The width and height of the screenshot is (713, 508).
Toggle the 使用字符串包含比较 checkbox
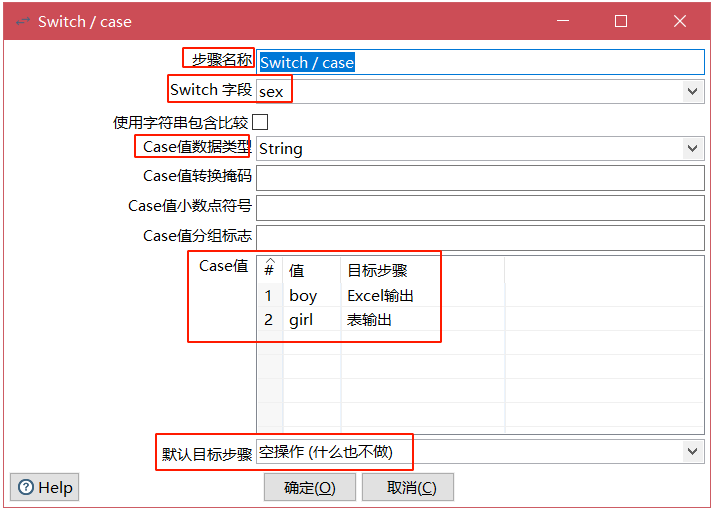click(260, 122)
